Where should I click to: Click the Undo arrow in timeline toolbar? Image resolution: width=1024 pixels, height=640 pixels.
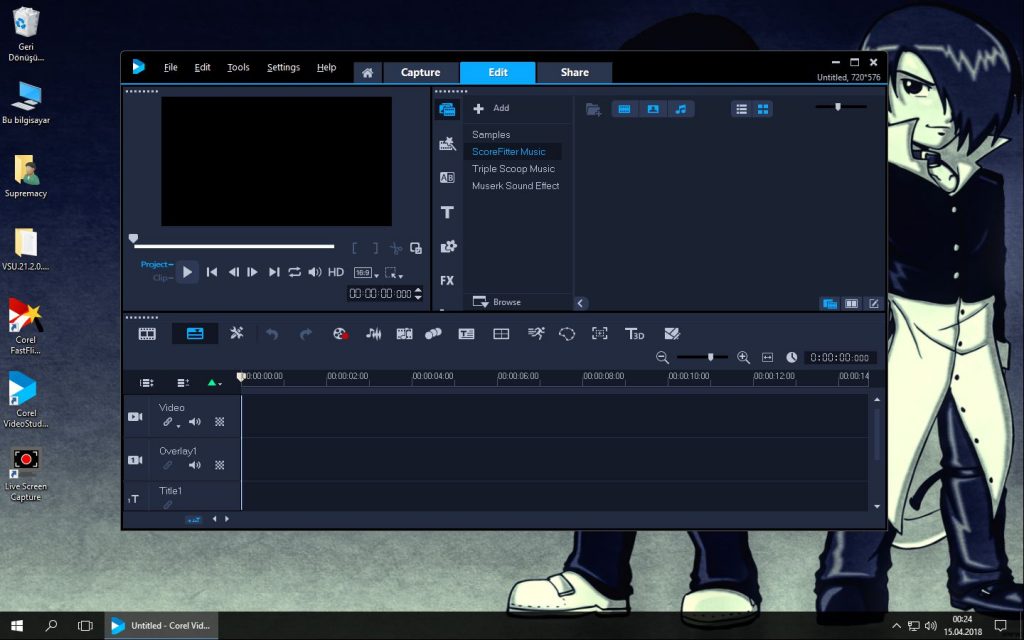tap(272, 334)
